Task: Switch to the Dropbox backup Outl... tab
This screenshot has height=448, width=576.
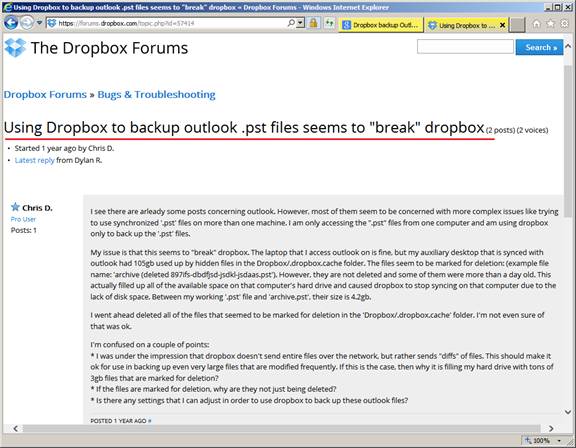Action: click(381, 25)
